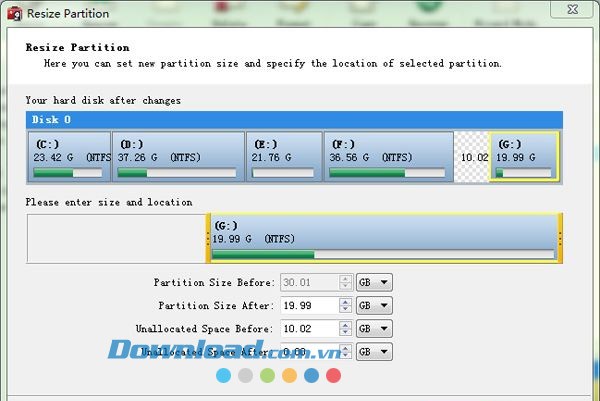
Task: Grab the right resize handle of G: bar
Action: coord(560,238)
